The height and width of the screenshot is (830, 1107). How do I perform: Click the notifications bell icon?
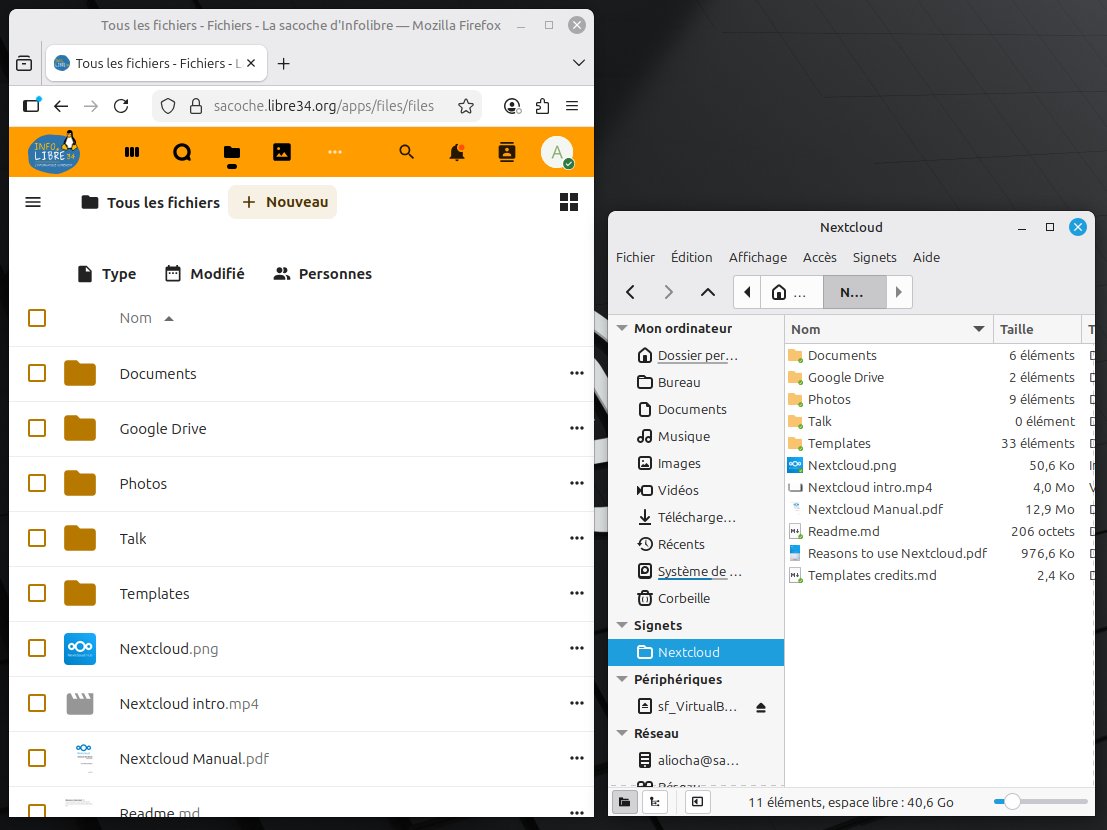tap(457, 152)
